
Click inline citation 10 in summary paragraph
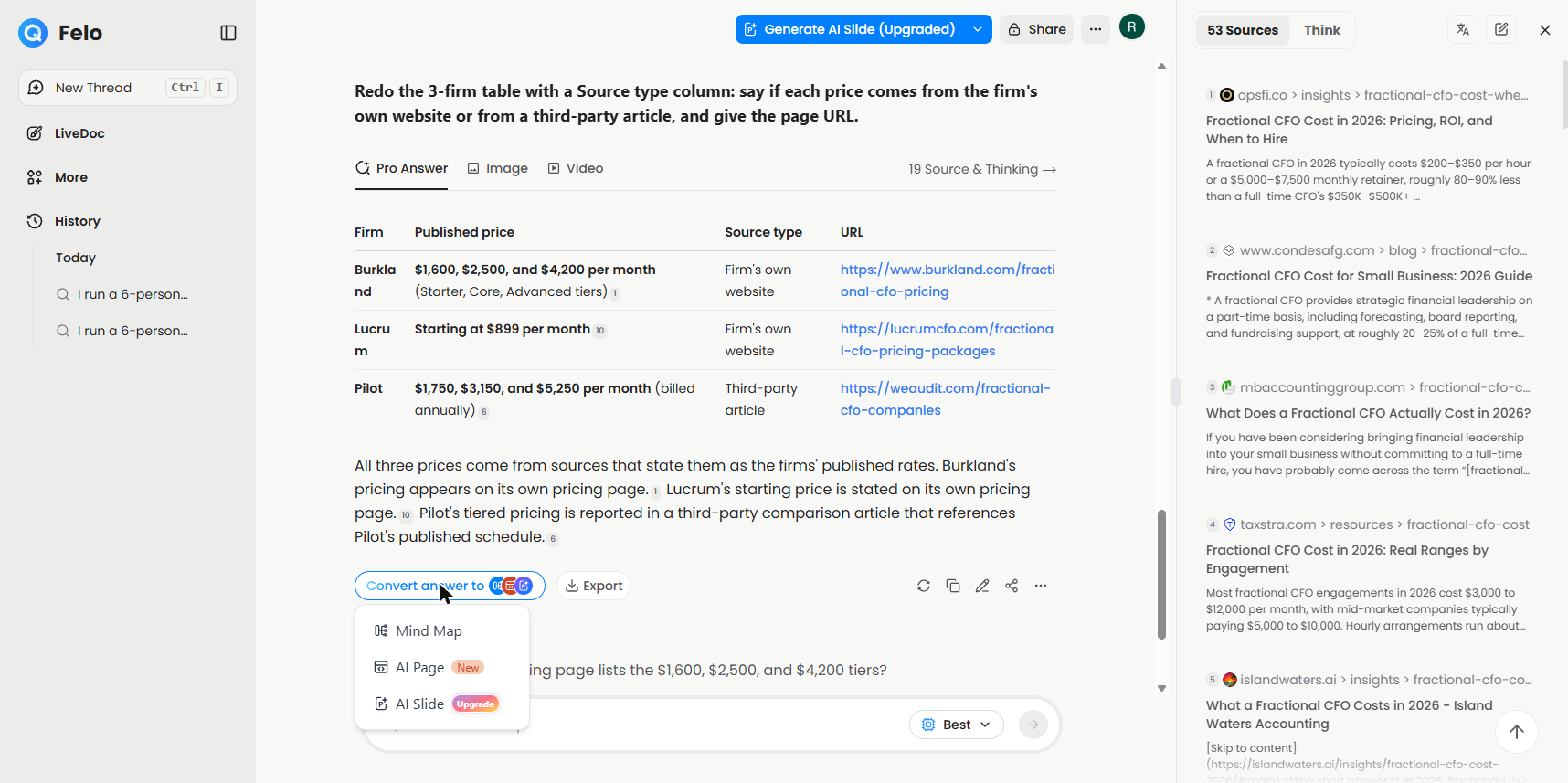406,514
